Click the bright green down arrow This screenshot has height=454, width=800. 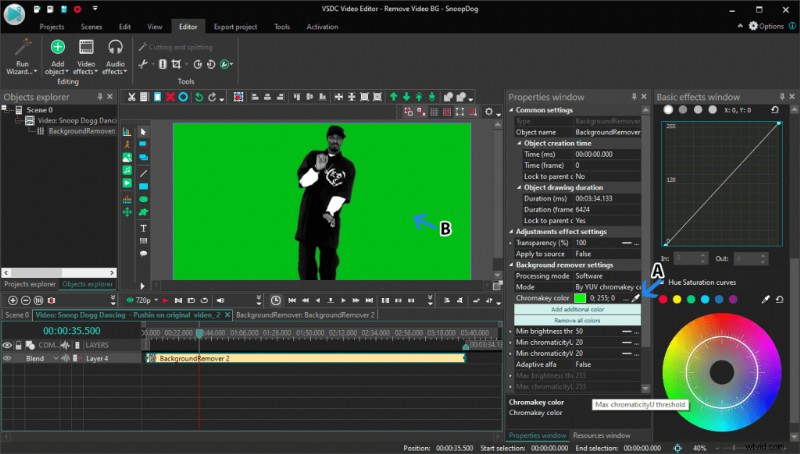406,97
